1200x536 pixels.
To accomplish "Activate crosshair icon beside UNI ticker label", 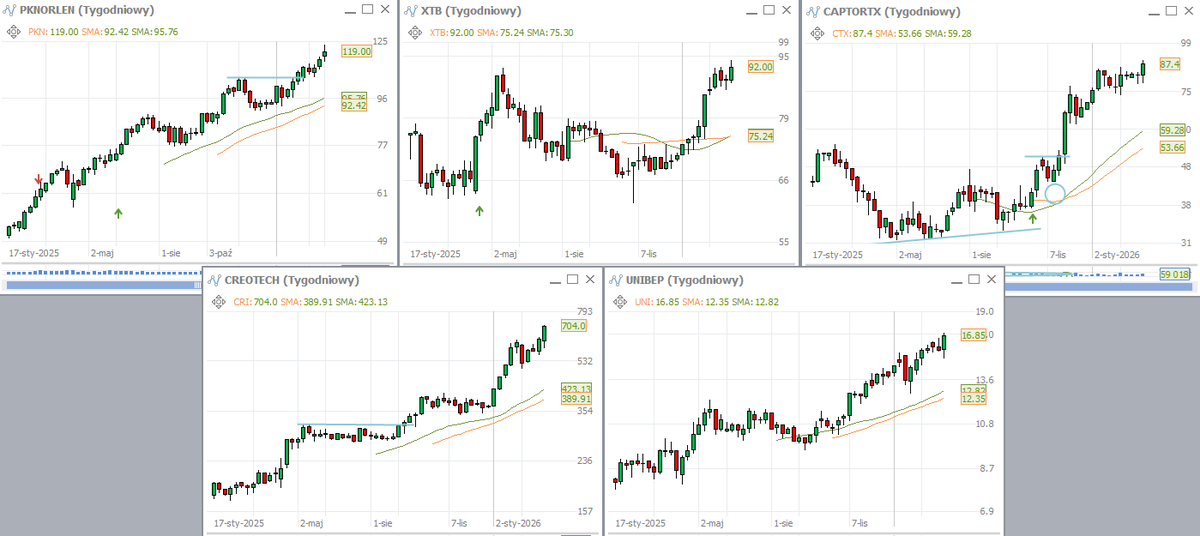I will 619,301.
